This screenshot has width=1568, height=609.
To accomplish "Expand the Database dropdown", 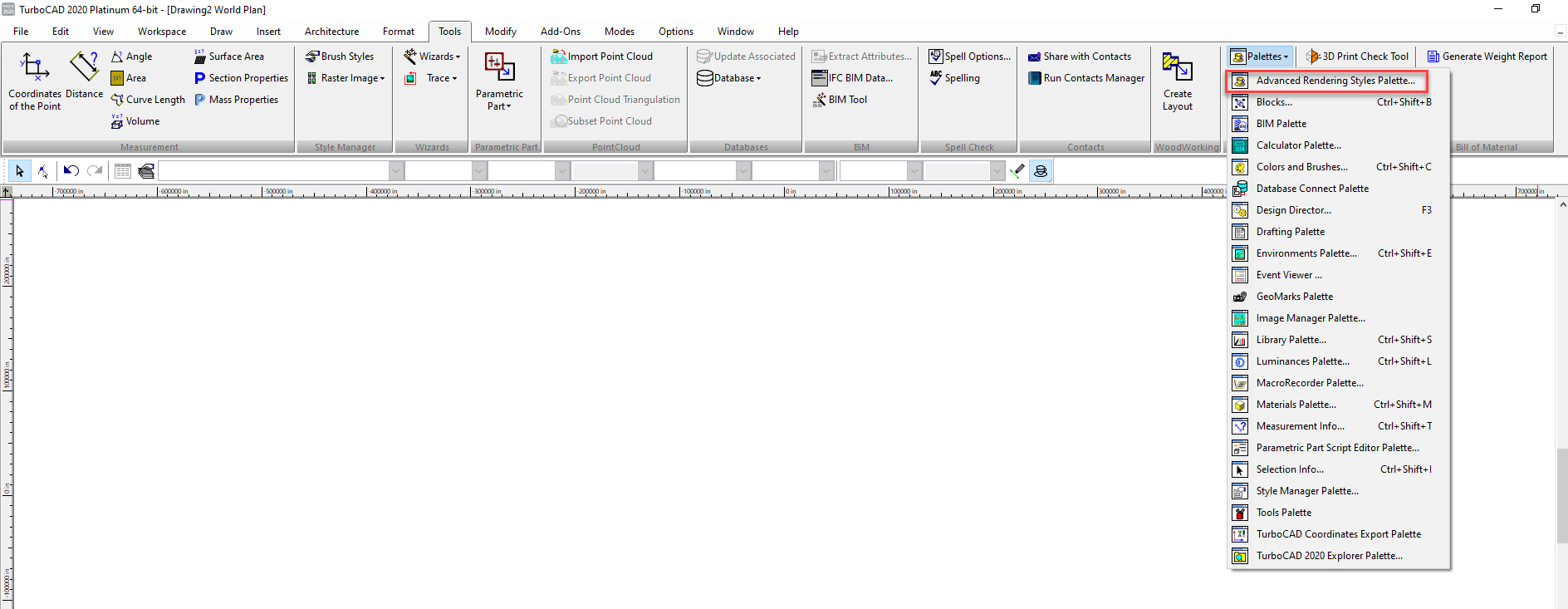I will [x=729, y=78].
